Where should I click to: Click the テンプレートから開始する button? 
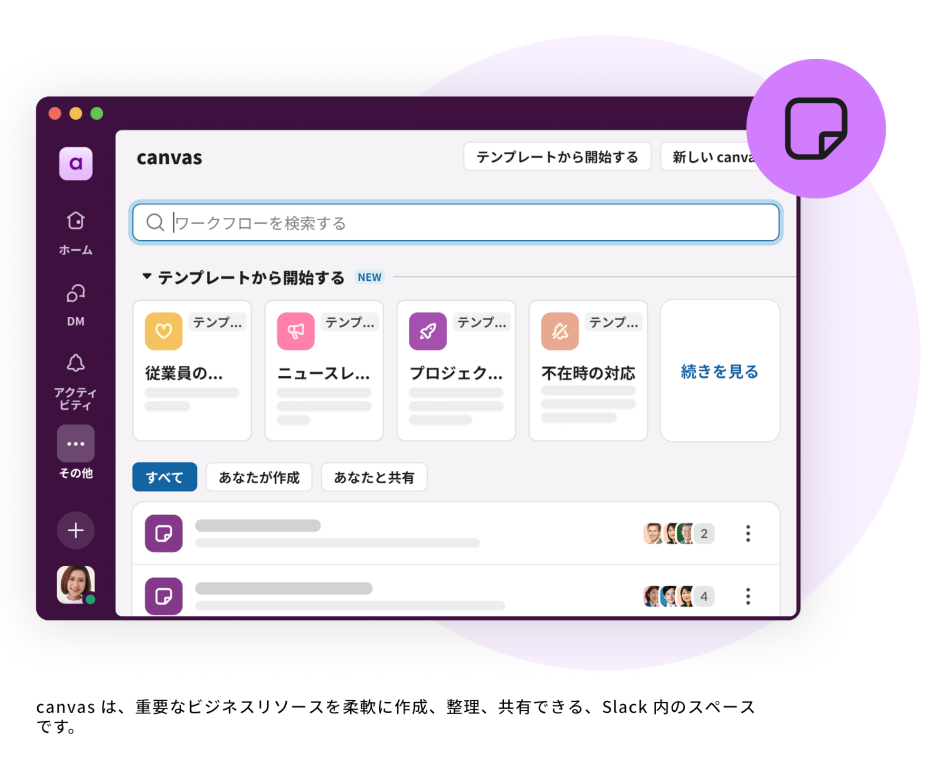(x=557, y=157)
